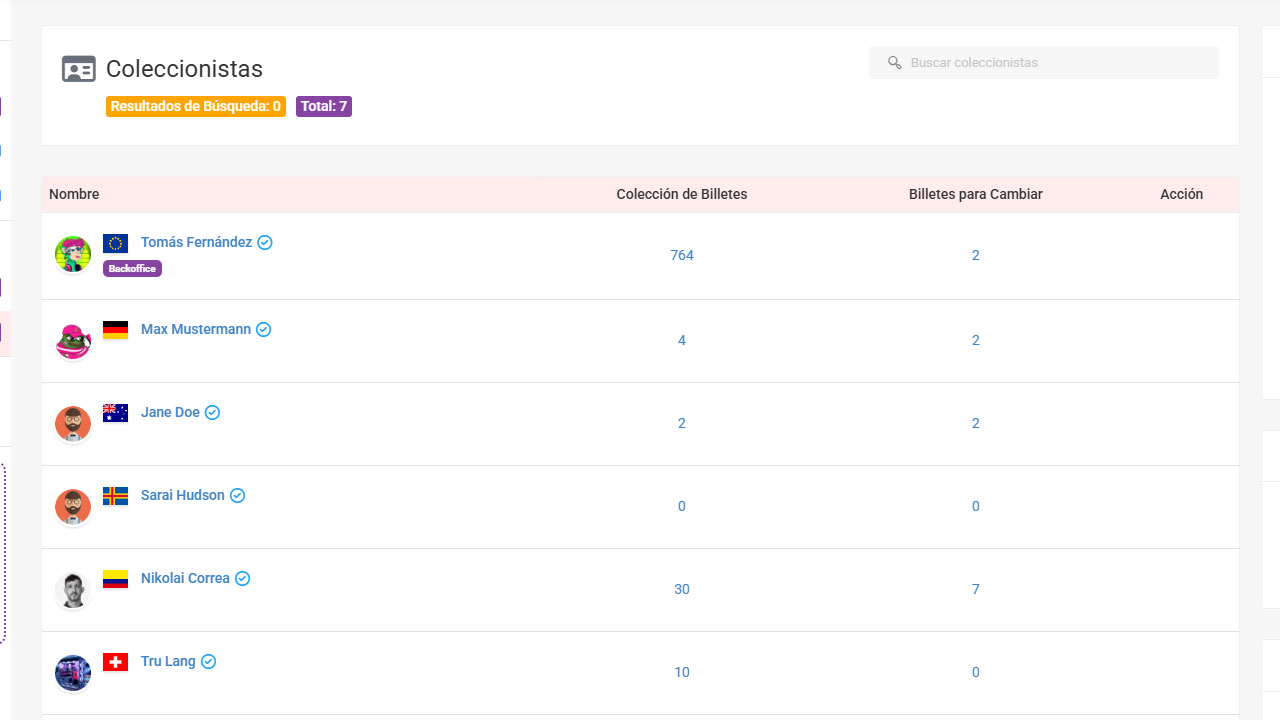This screenshot has width=1280, height=720.
Task: Focus the Buscar coleccionistas search field
Action: coord(1050,63)
